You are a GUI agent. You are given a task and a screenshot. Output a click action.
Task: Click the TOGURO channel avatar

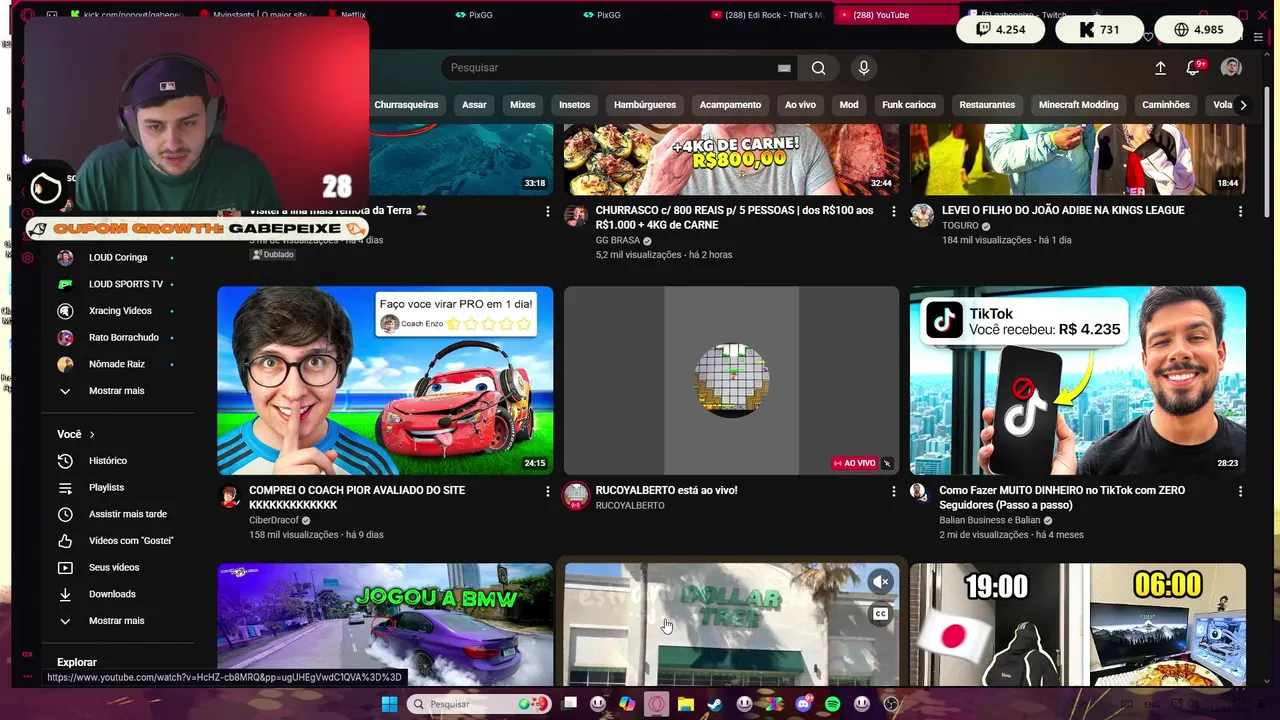[x=922, y=216]
